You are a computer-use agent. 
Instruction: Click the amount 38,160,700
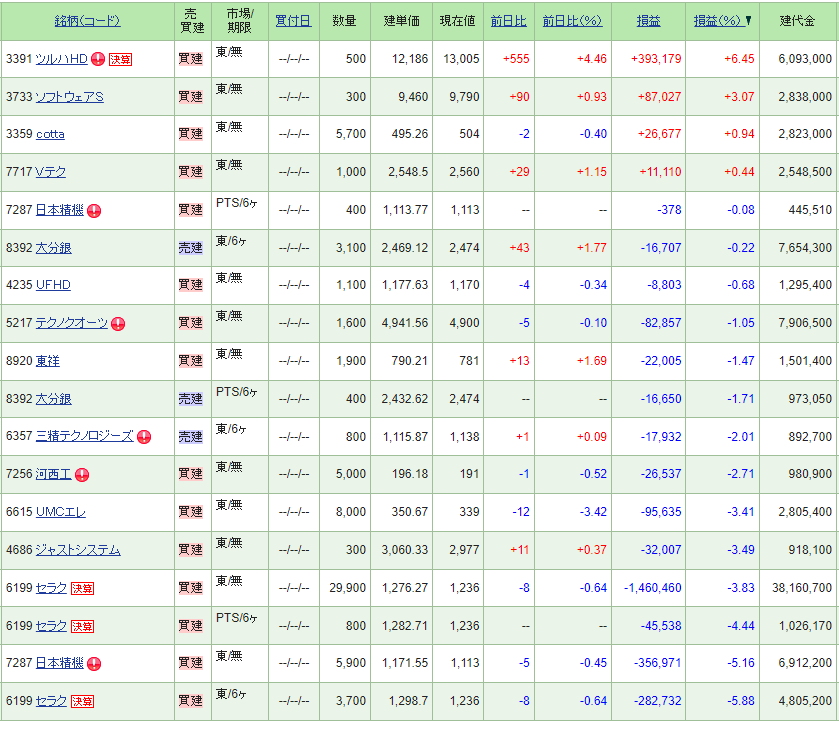pos(802,588)
